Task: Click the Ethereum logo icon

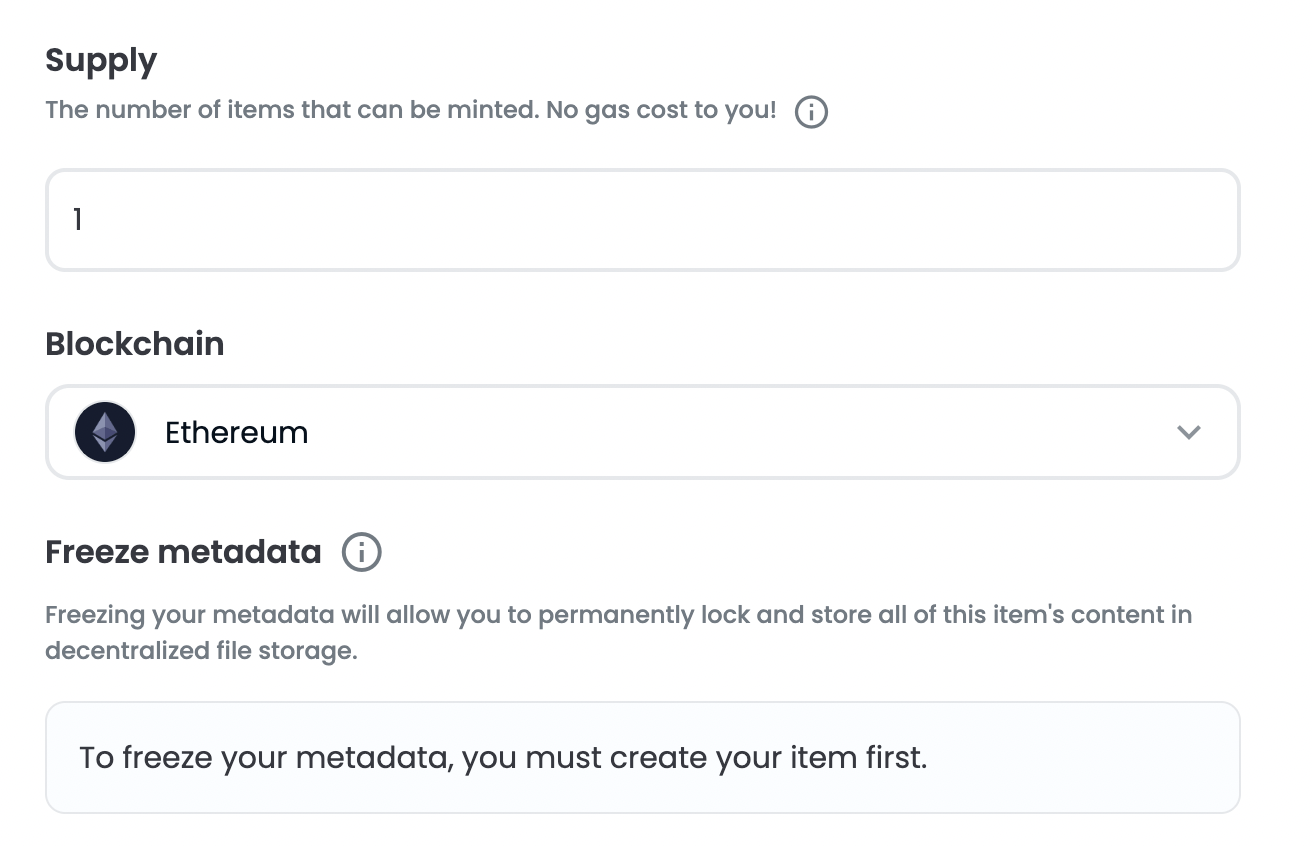Action: (x=105, y=432)
